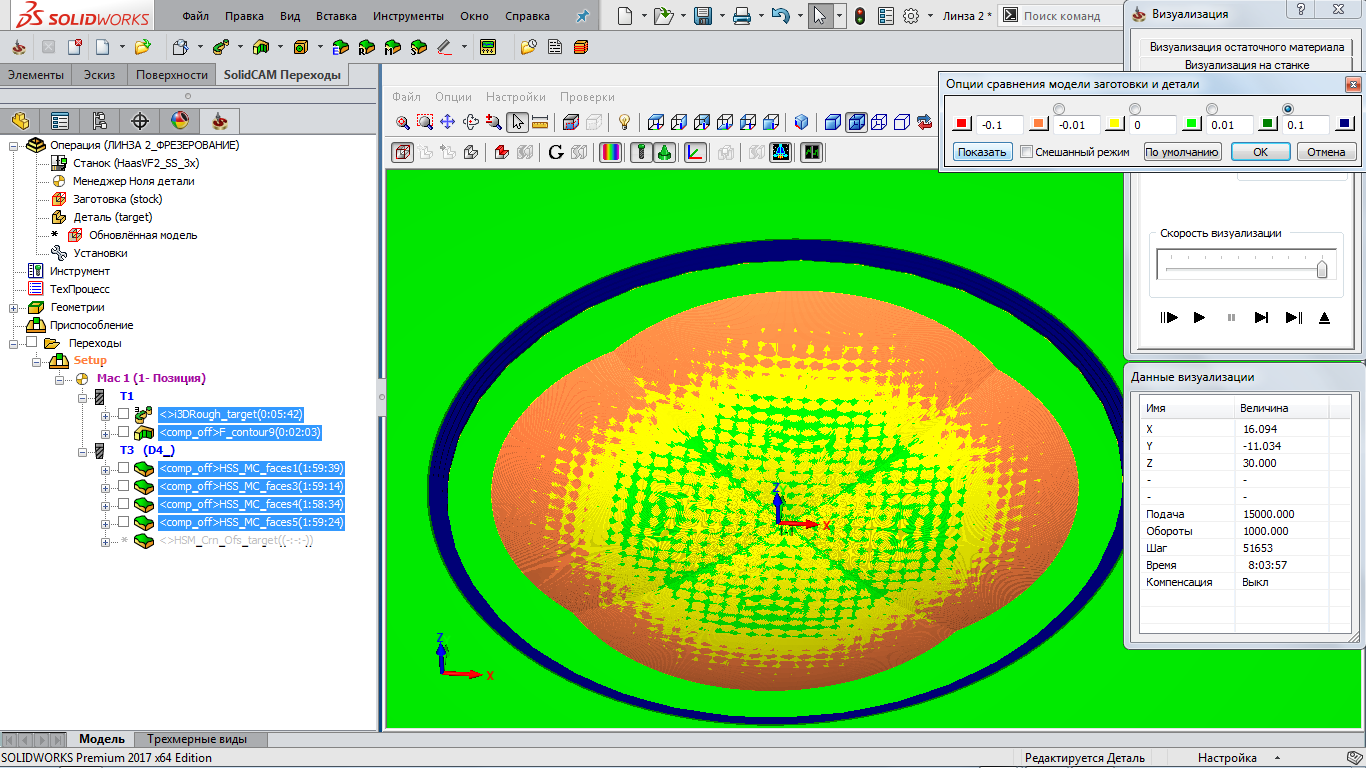
Task: Click the coordinate axes display icon
Action: click(x=695, y=152)
